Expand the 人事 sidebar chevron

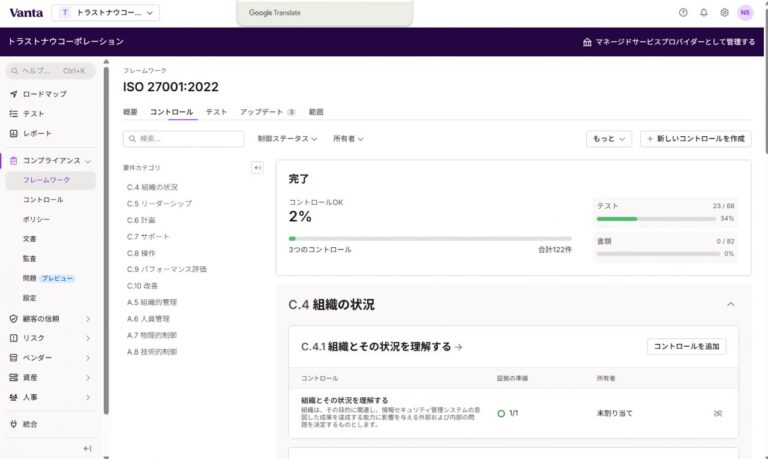(x=88, y=397)
